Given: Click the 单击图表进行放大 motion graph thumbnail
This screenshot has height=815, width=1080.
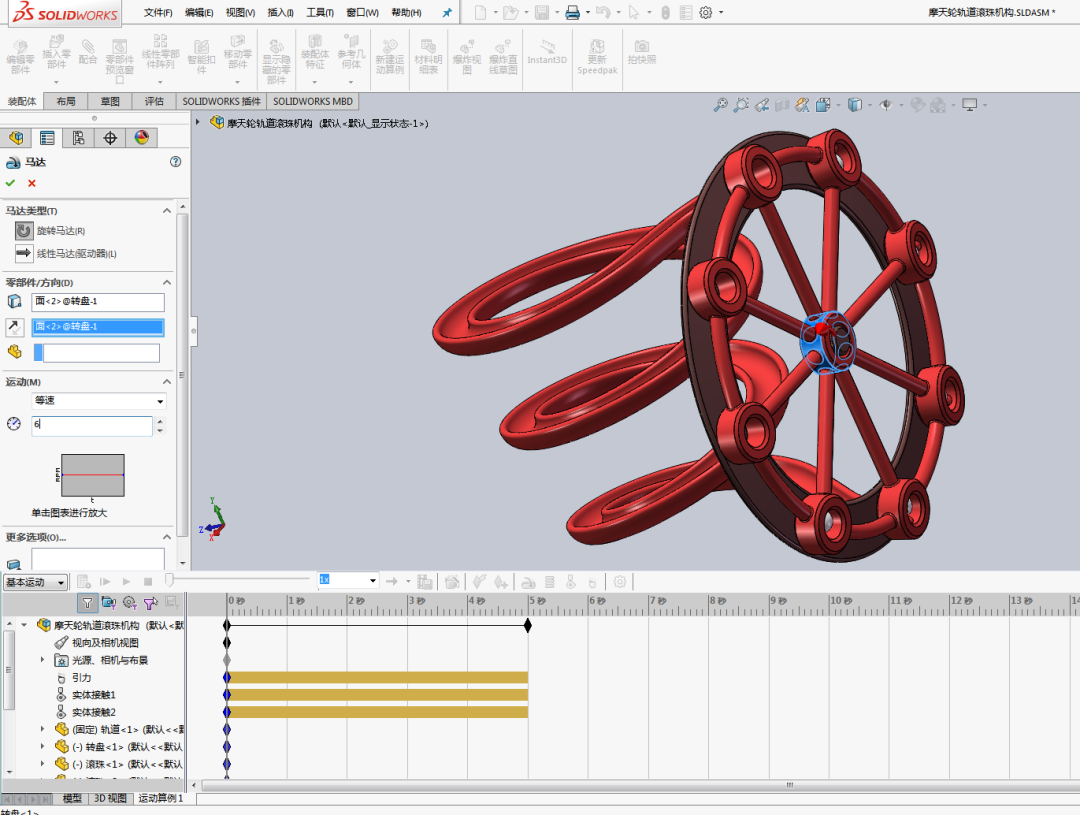Looking at the screenshot, I should pos(92,473).
